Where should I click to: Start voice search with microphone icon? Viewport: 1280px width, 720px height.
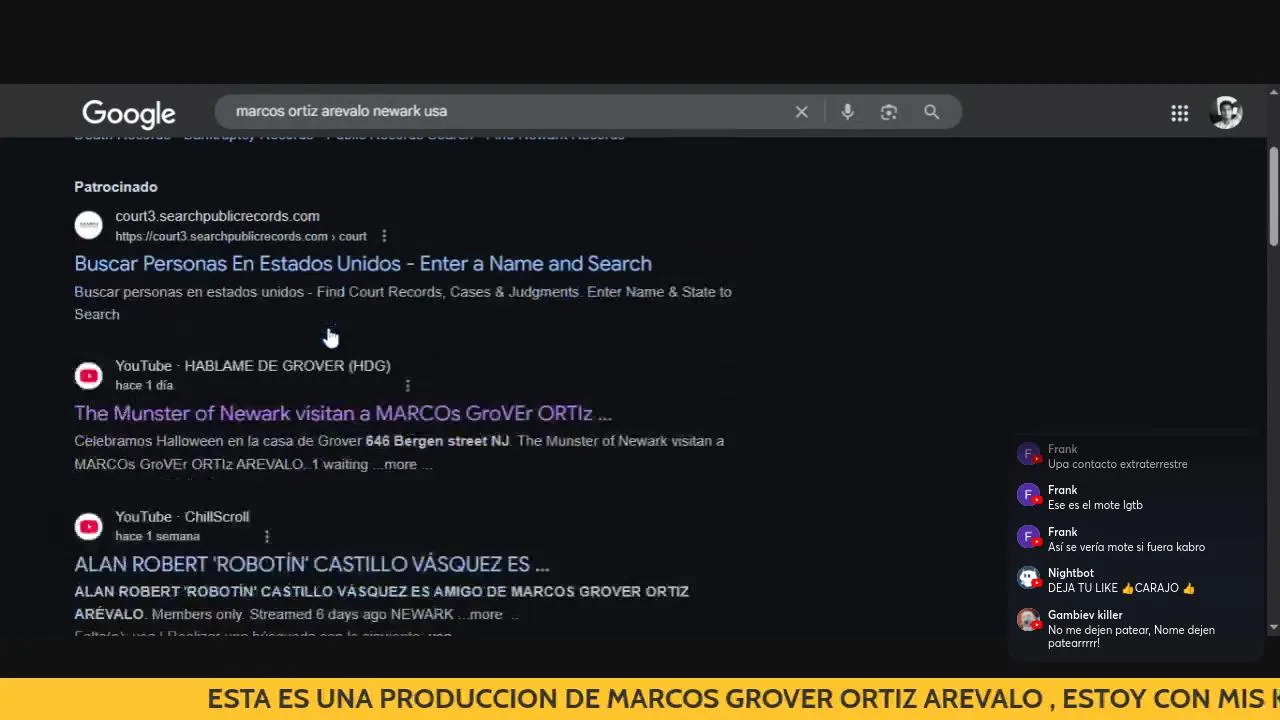pos(847,112)
